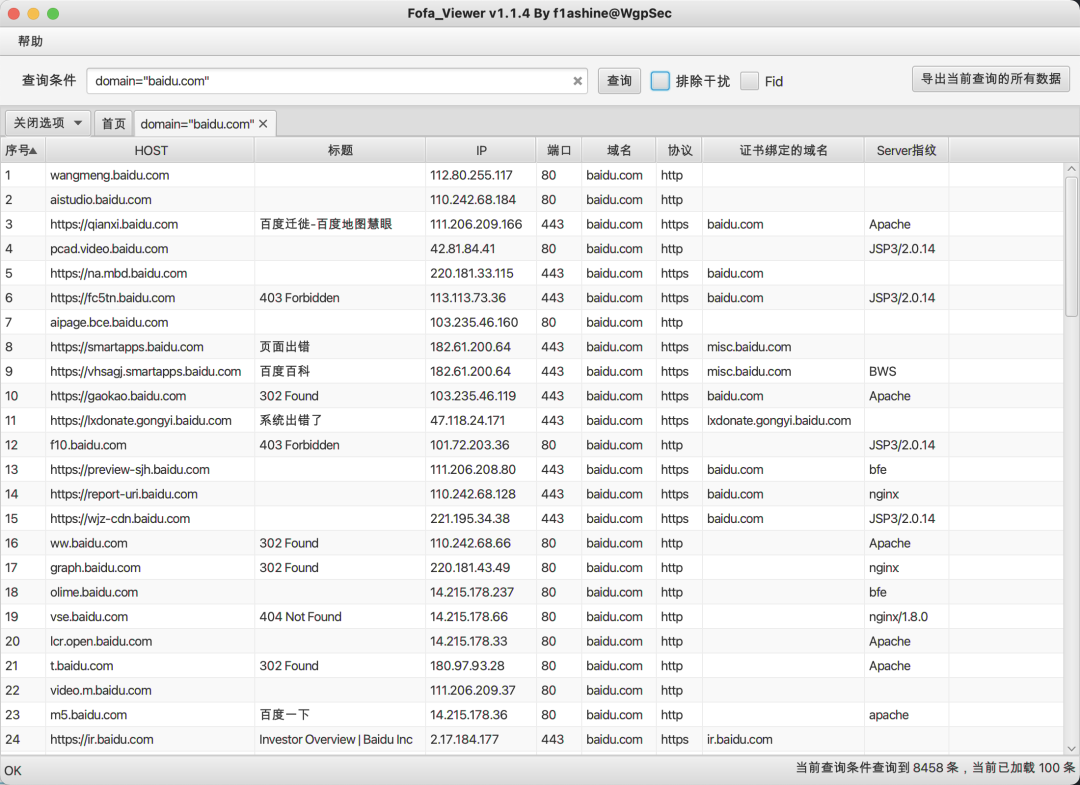Click the sort arrow in 序号 column header
This screenshot has height=785, width=1080.
click(33, 150)
